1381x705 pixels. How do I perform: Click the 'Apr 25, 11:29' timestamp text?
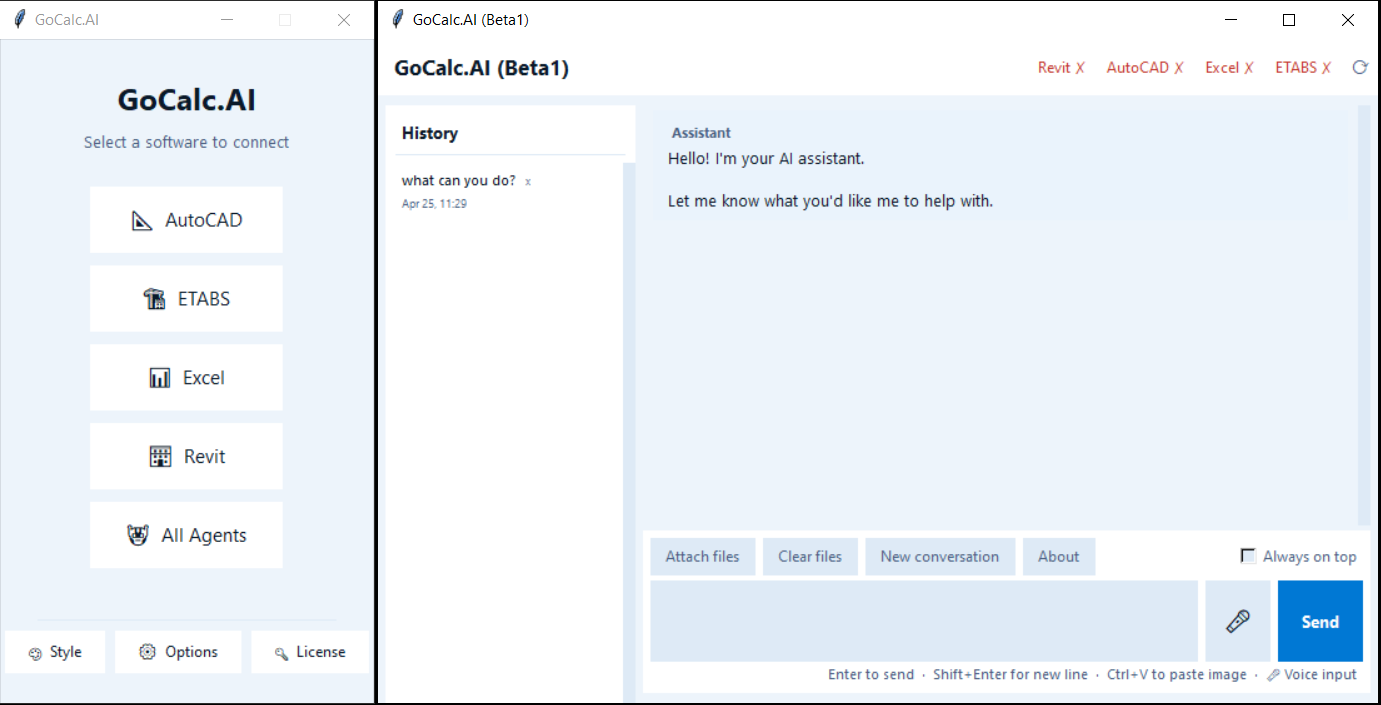coord(434,204)
